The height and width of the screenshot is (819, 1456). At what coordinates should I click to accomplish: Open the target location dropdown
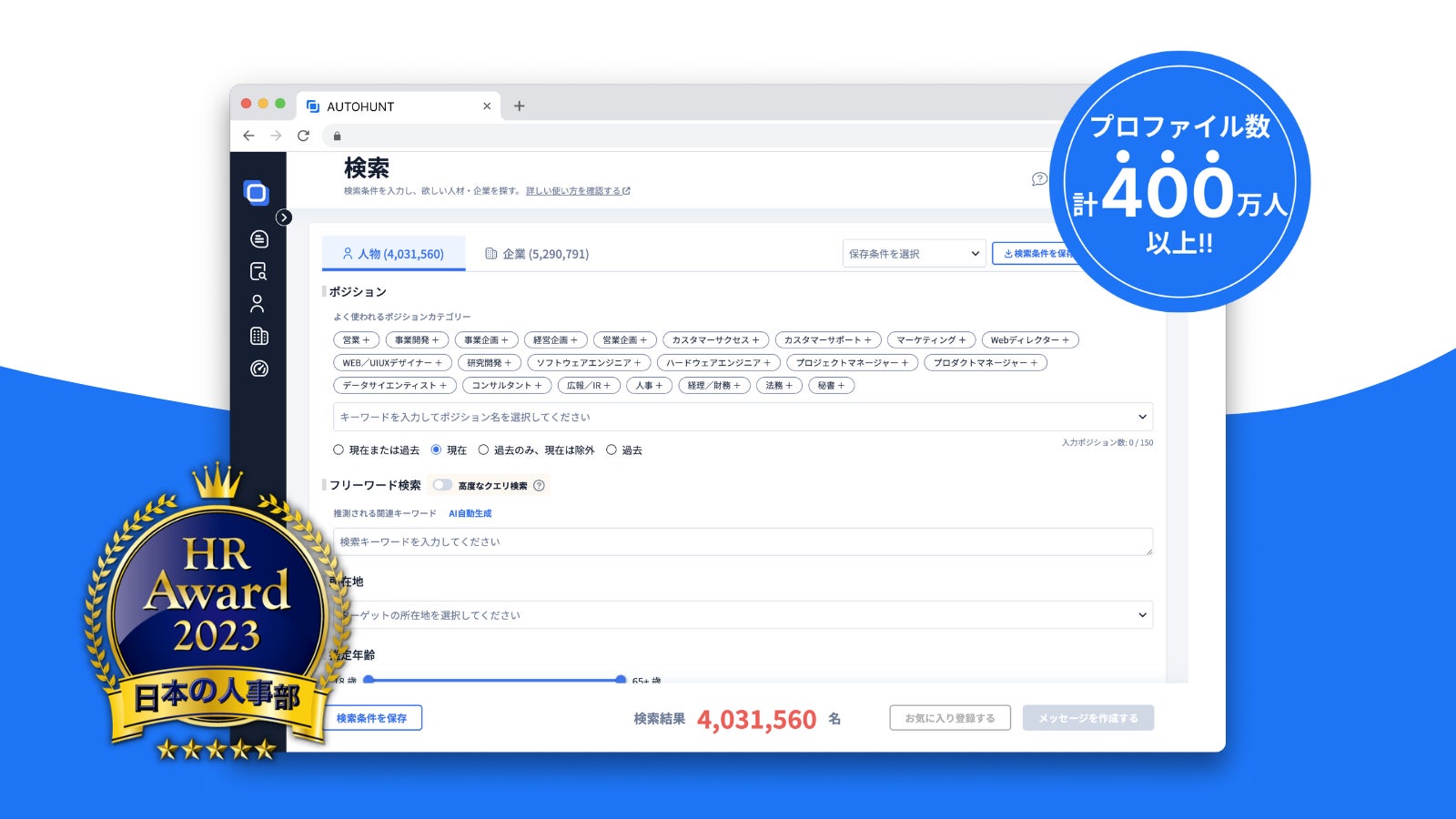click(743, 615)
